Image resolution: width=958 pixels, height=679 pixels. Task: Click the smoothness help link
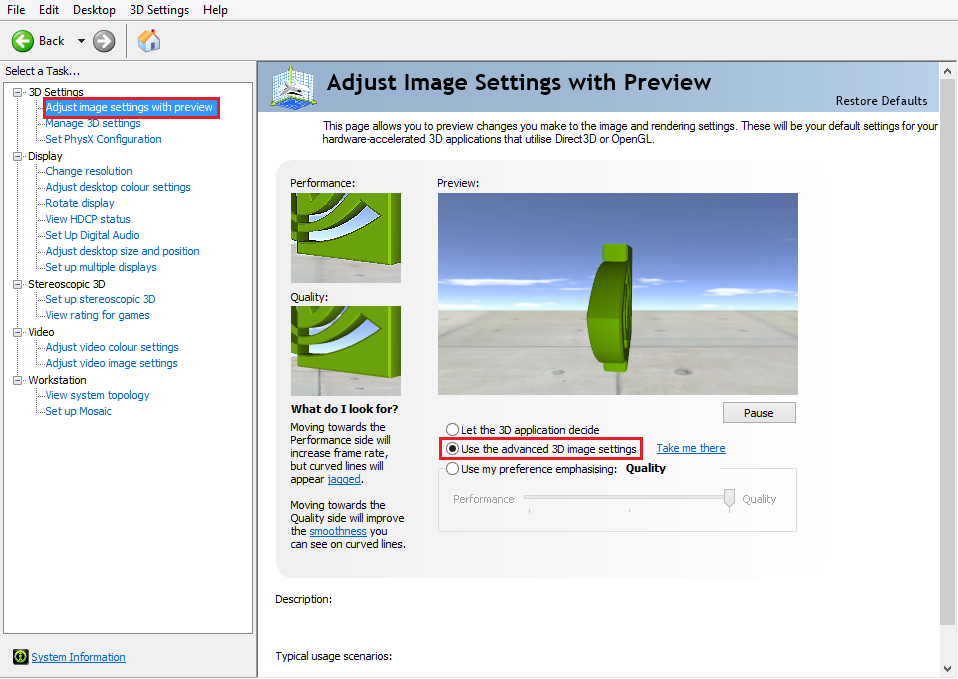coord(338,531)
